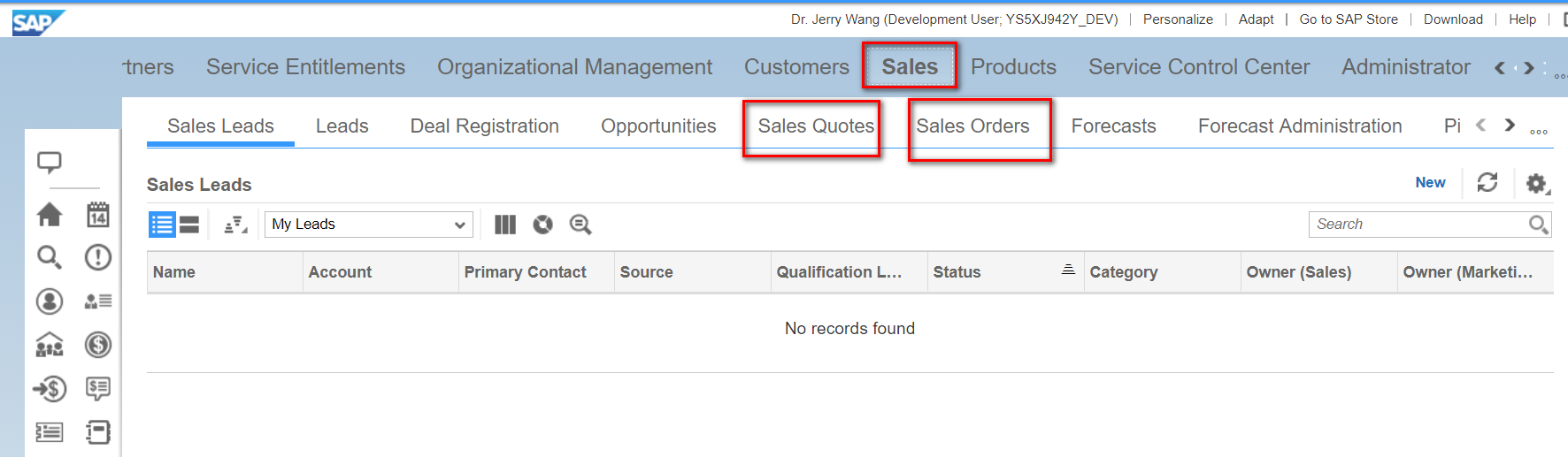Open the gear settings for Sales Leads

1537,183
